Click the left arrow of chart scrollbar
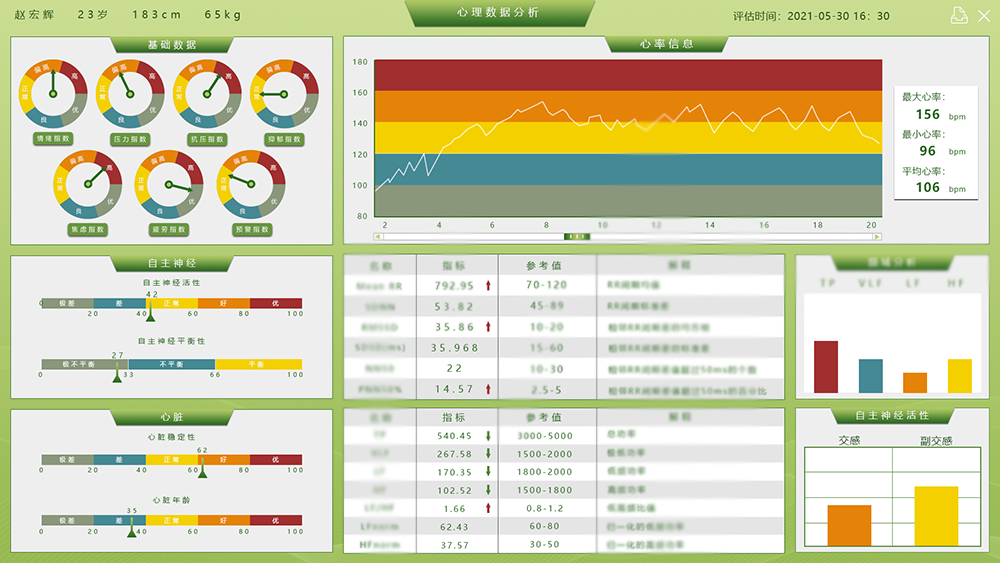Viewport: 1000px width, 563px height. click(x=378, y=237)
